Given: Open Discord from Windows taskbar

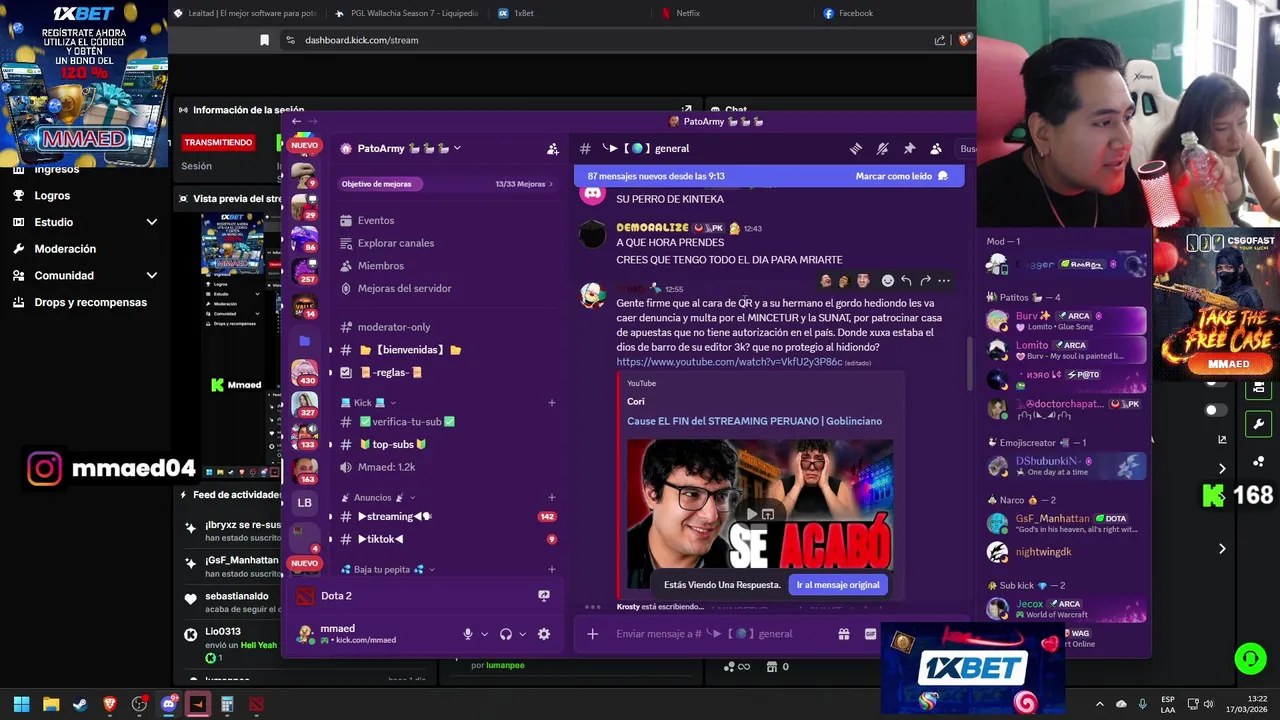Looking at the screenshot, I should click(169, 704).
